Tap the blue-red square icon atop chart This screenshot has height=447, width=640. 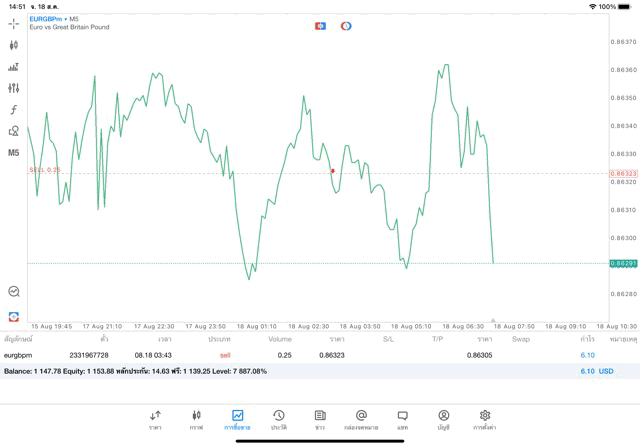[320, 26]
